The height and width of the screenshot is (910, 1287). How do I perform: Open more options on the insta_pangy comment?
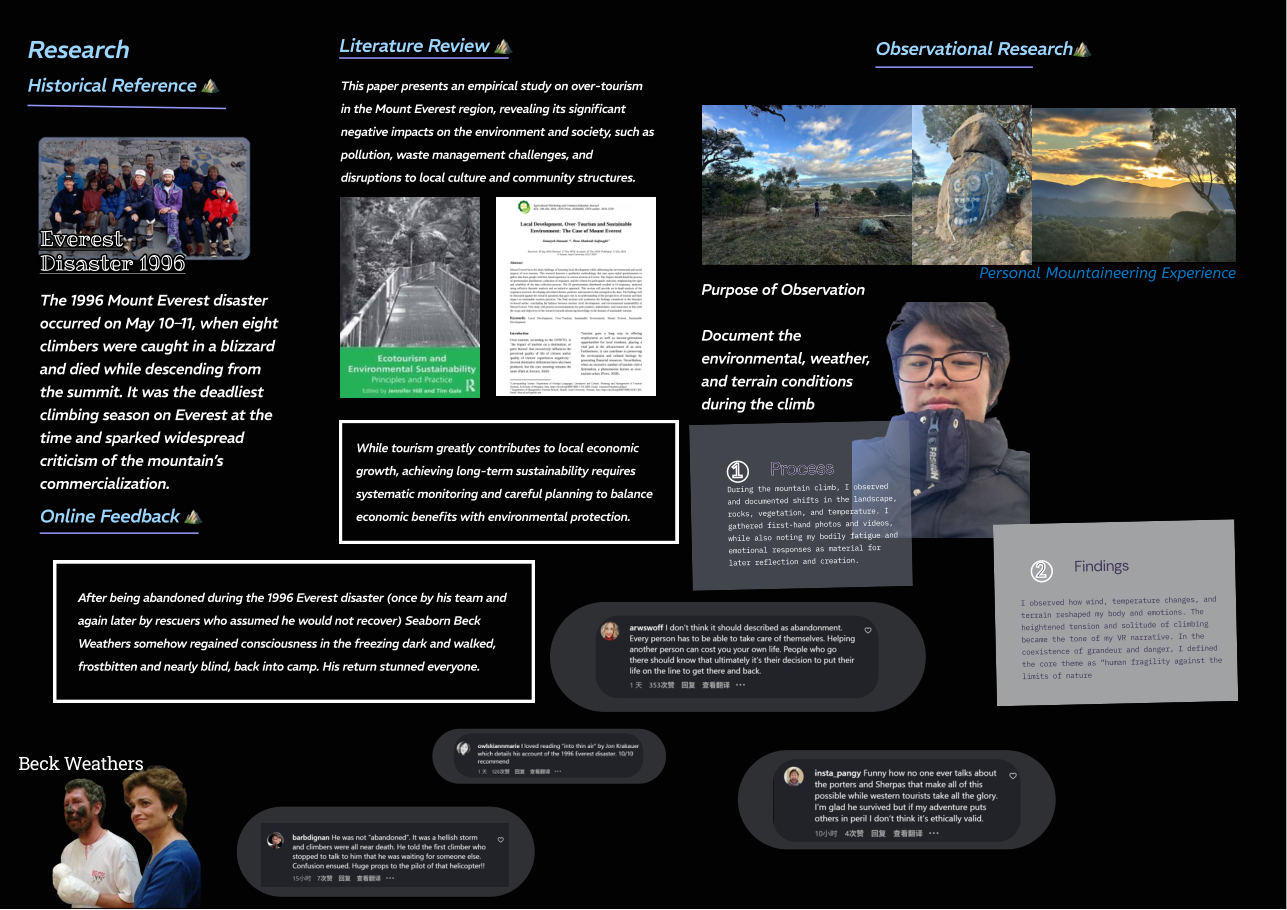932,833
